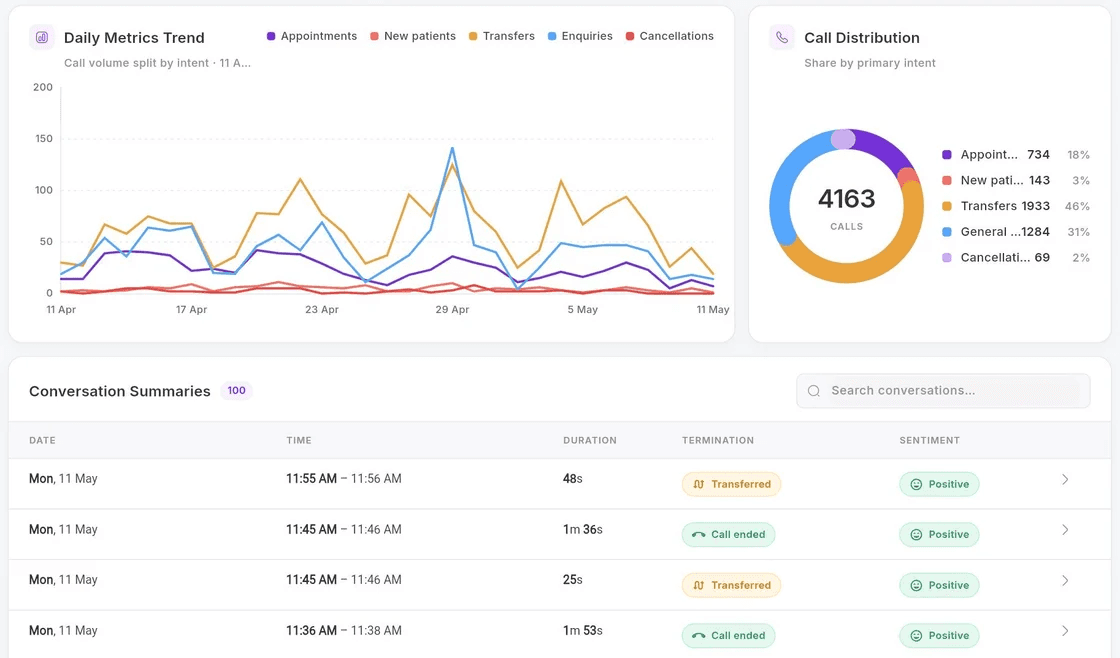Click the Daily Metrics Trend chart icon
The width and height of the screenshot is (1120, 658).
42,37
